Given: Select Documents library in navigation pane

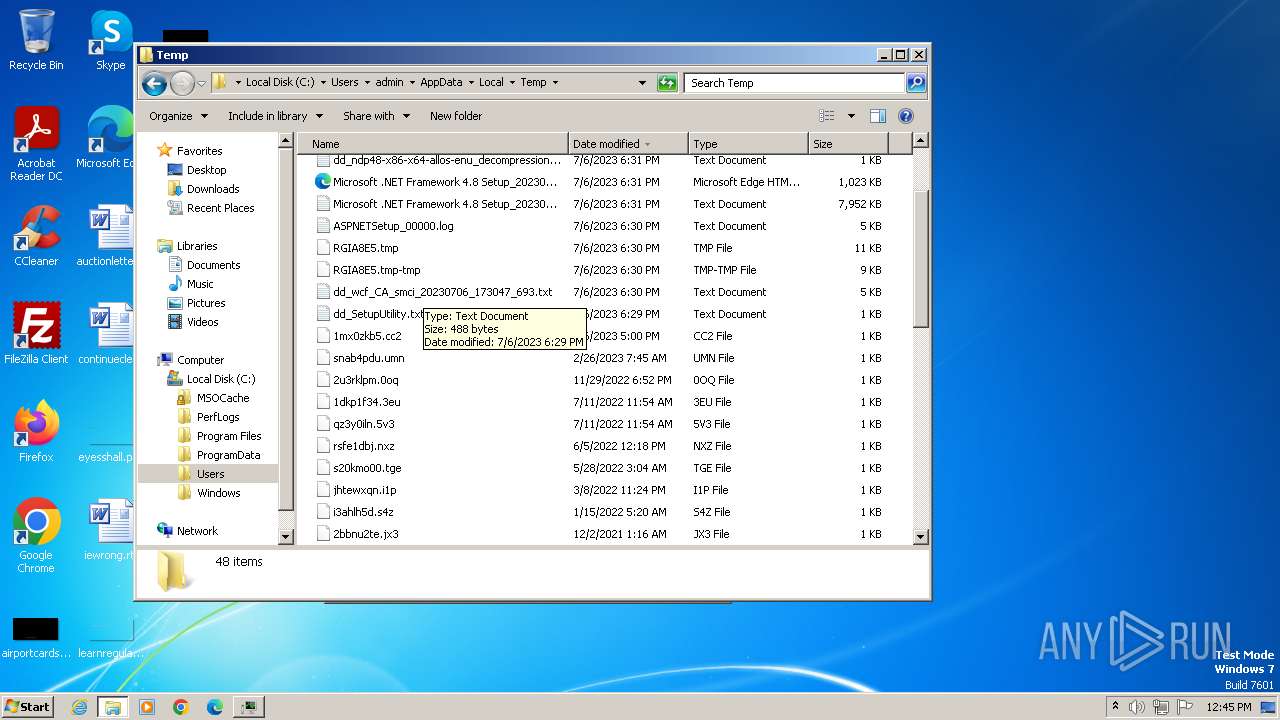Looking at the screenshot, I should (213, 265).
